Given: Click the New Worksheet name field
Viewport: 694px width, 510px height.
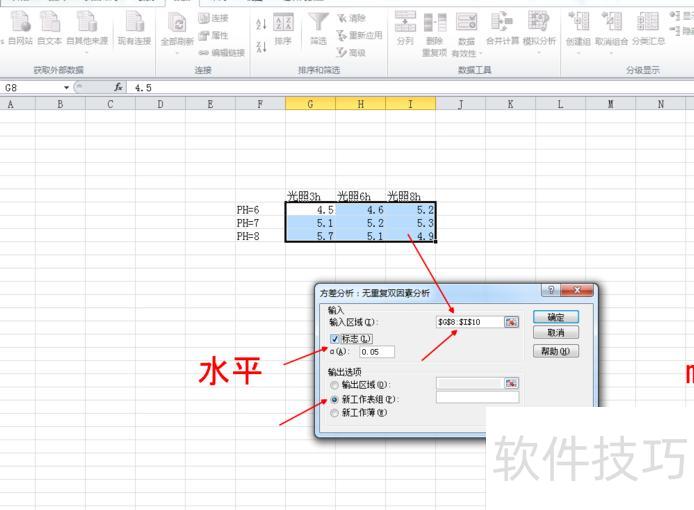Looking at the screenshot, I should click(478, 398).
